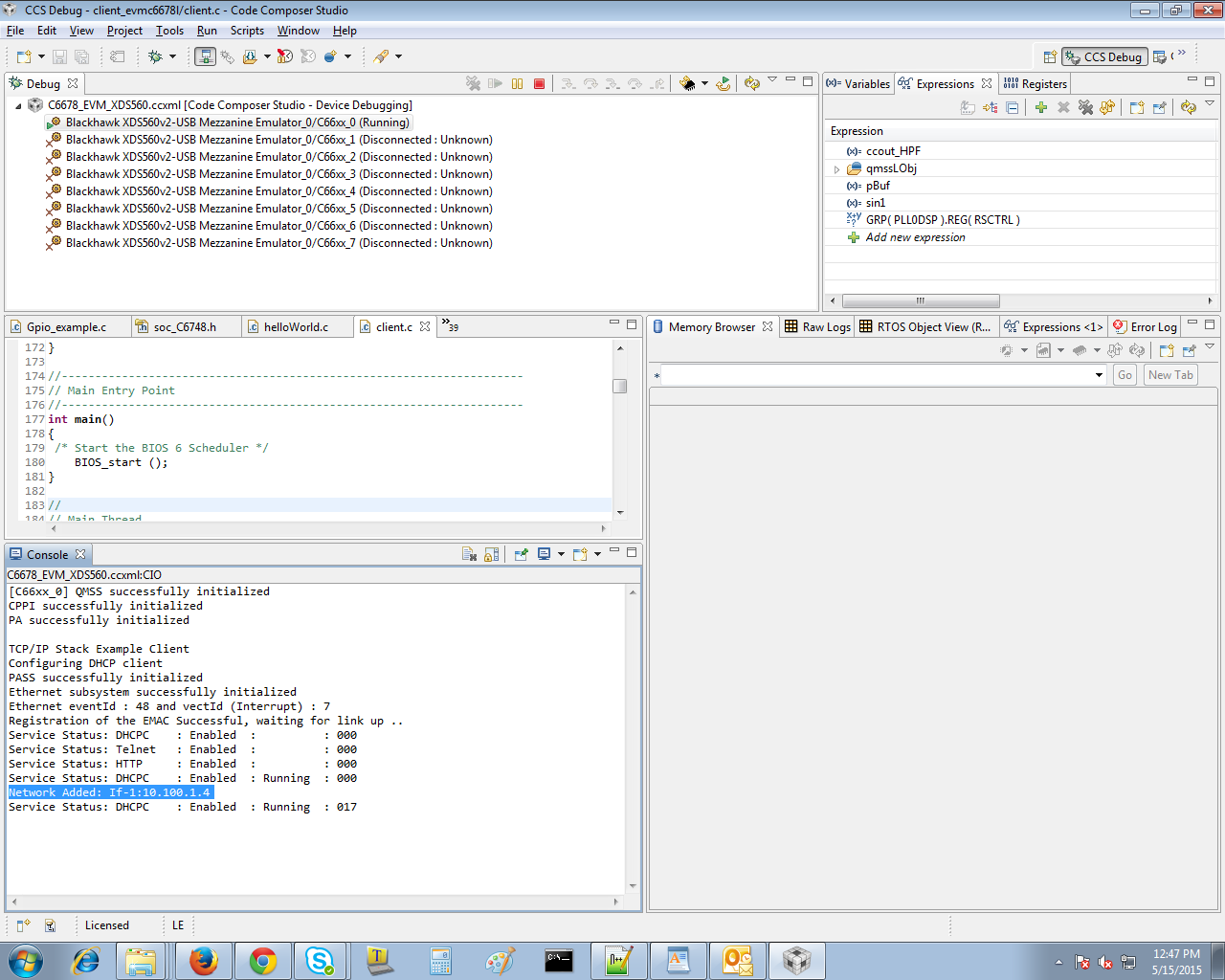
Task: Click the Restart icon in Debug toolbar
Action: click(724, 84)
